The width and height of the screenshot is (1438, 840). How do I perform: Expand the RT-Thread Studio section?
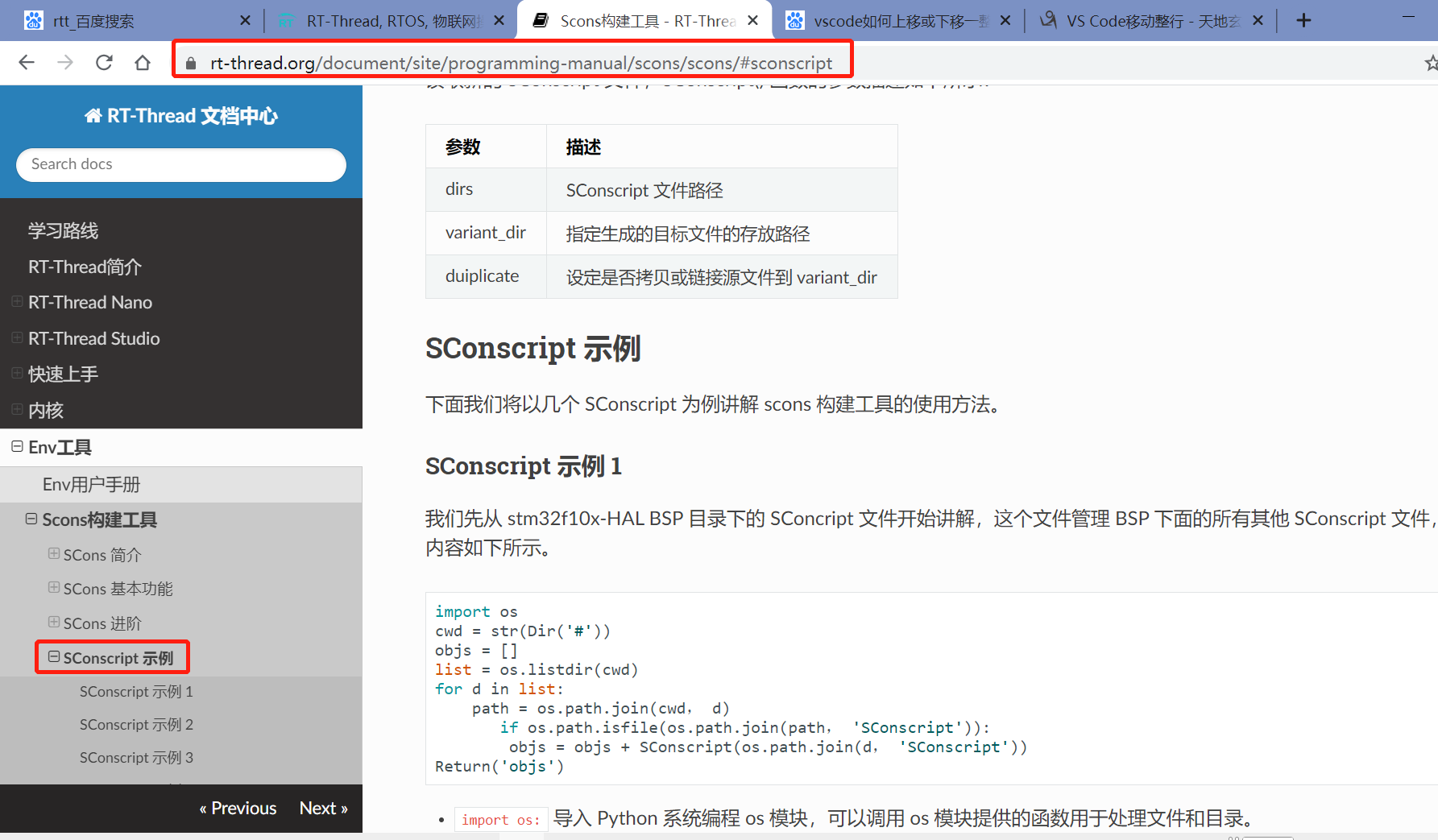tap(17, 338)
